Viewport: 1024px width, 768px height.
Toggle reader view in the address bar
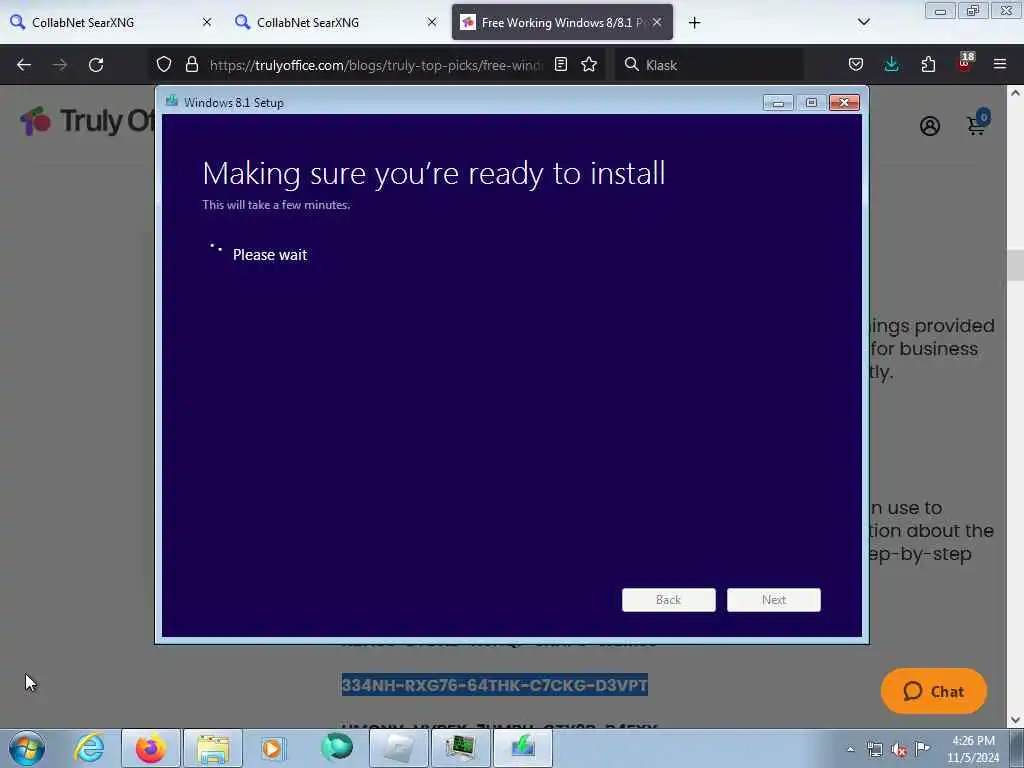[560, 64]
